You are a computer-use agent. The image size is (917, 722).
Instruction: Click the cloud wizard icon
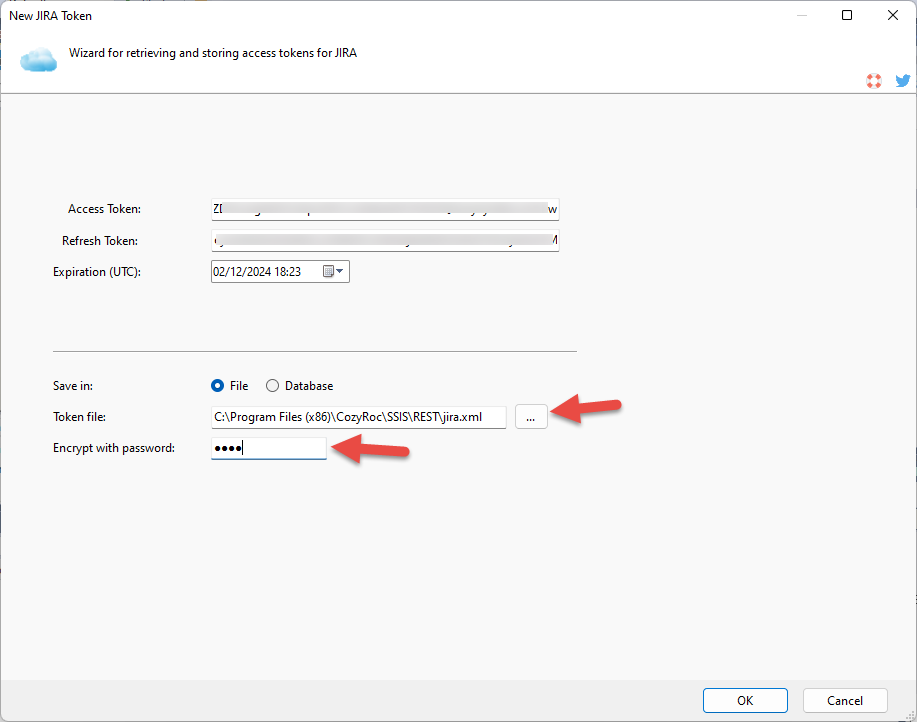(x=39, y=60)
